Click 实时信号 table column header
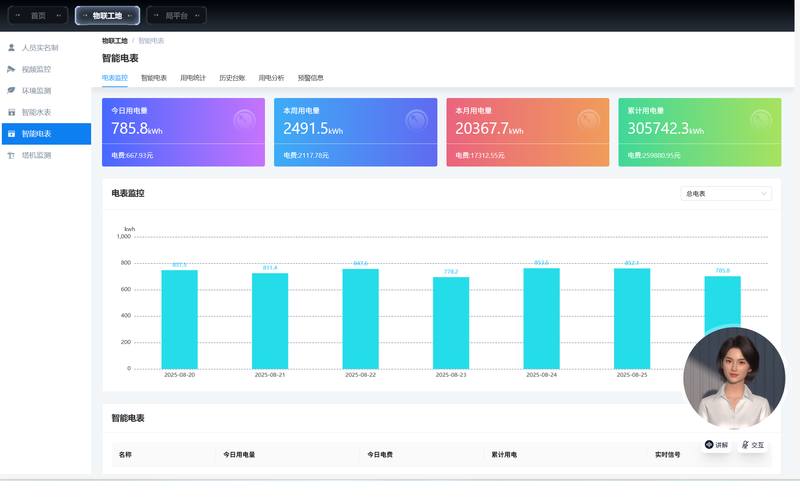This screenshot has height=481, width=800. pyautogui.click(x=667, y=454)
